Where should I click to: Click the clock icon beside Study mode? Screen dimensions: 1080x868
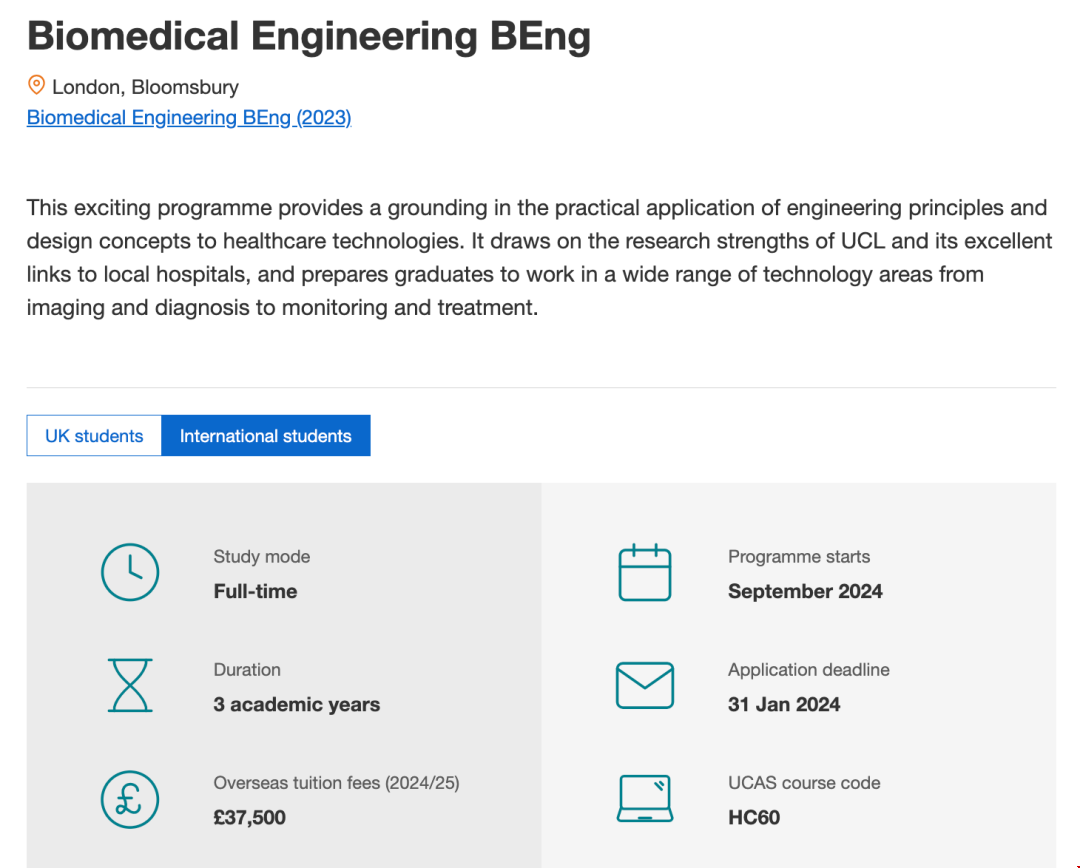[x=130, y=573]
